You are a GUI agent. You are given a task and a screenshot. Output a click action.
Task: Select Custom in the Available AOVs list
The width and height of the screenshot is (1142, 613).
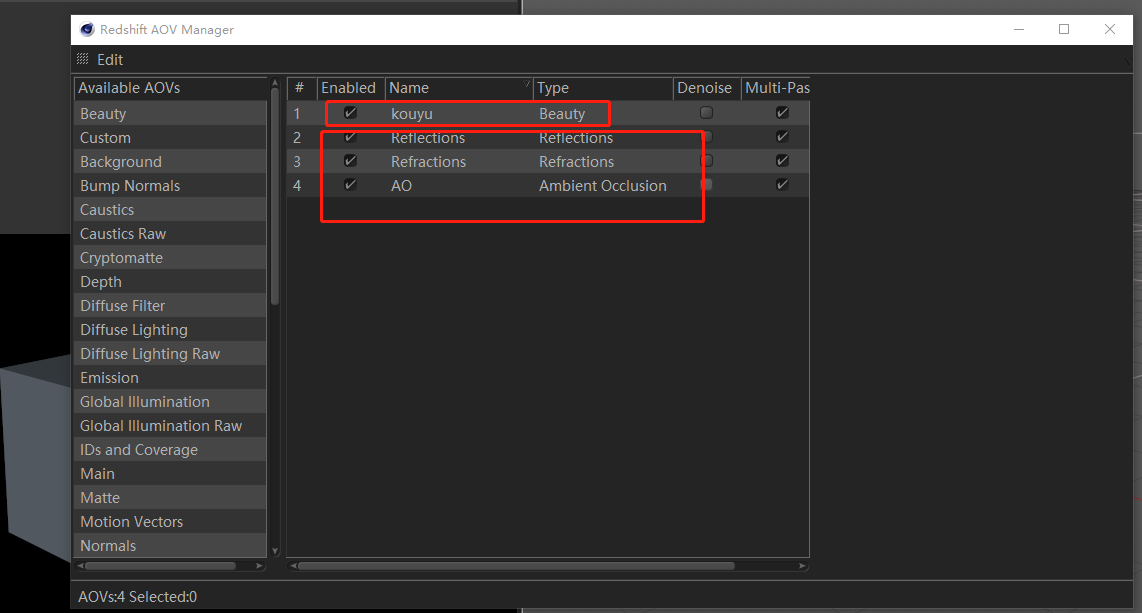(170, 138)
